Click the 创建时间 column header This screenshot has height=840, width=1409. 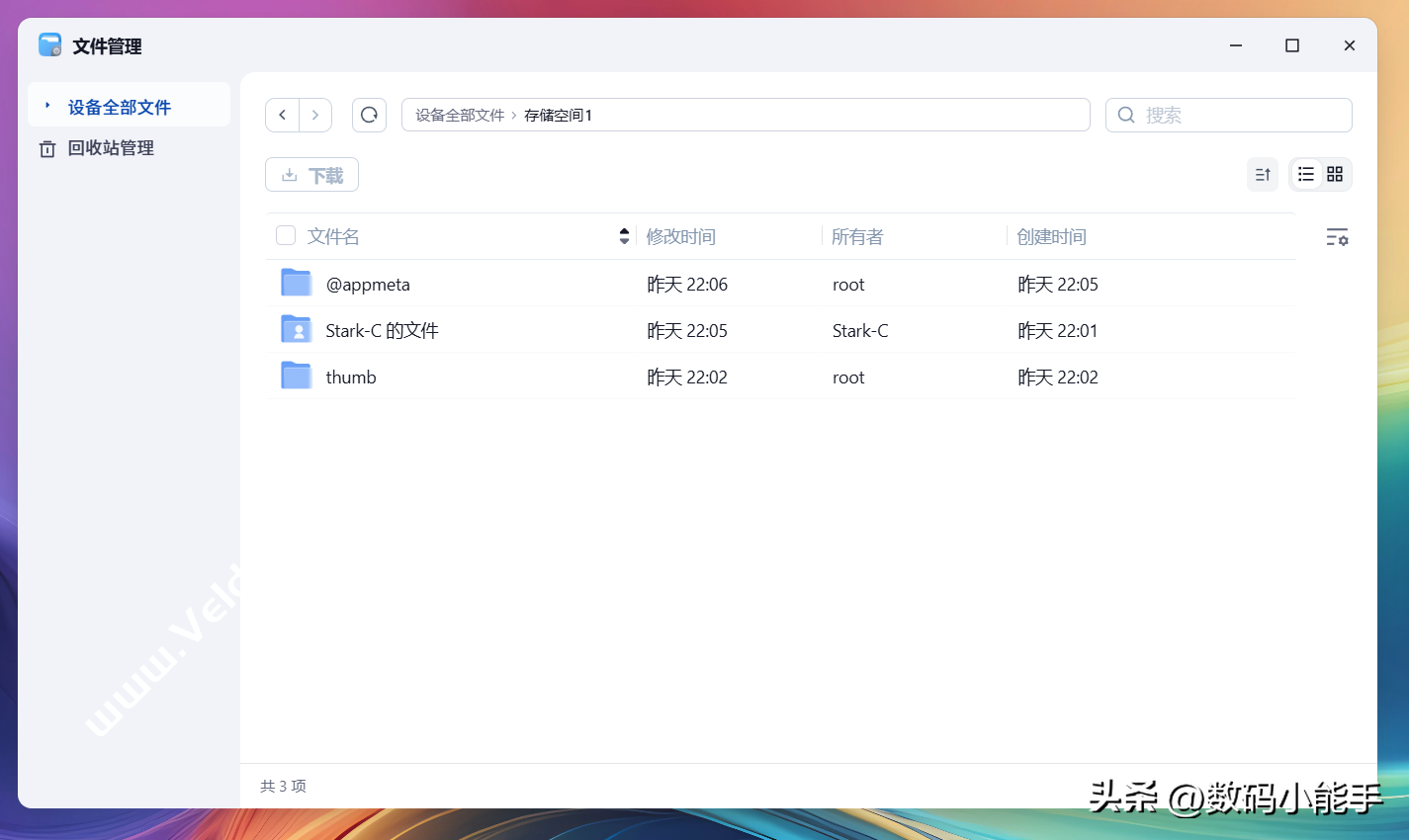tap(1051, 237)
